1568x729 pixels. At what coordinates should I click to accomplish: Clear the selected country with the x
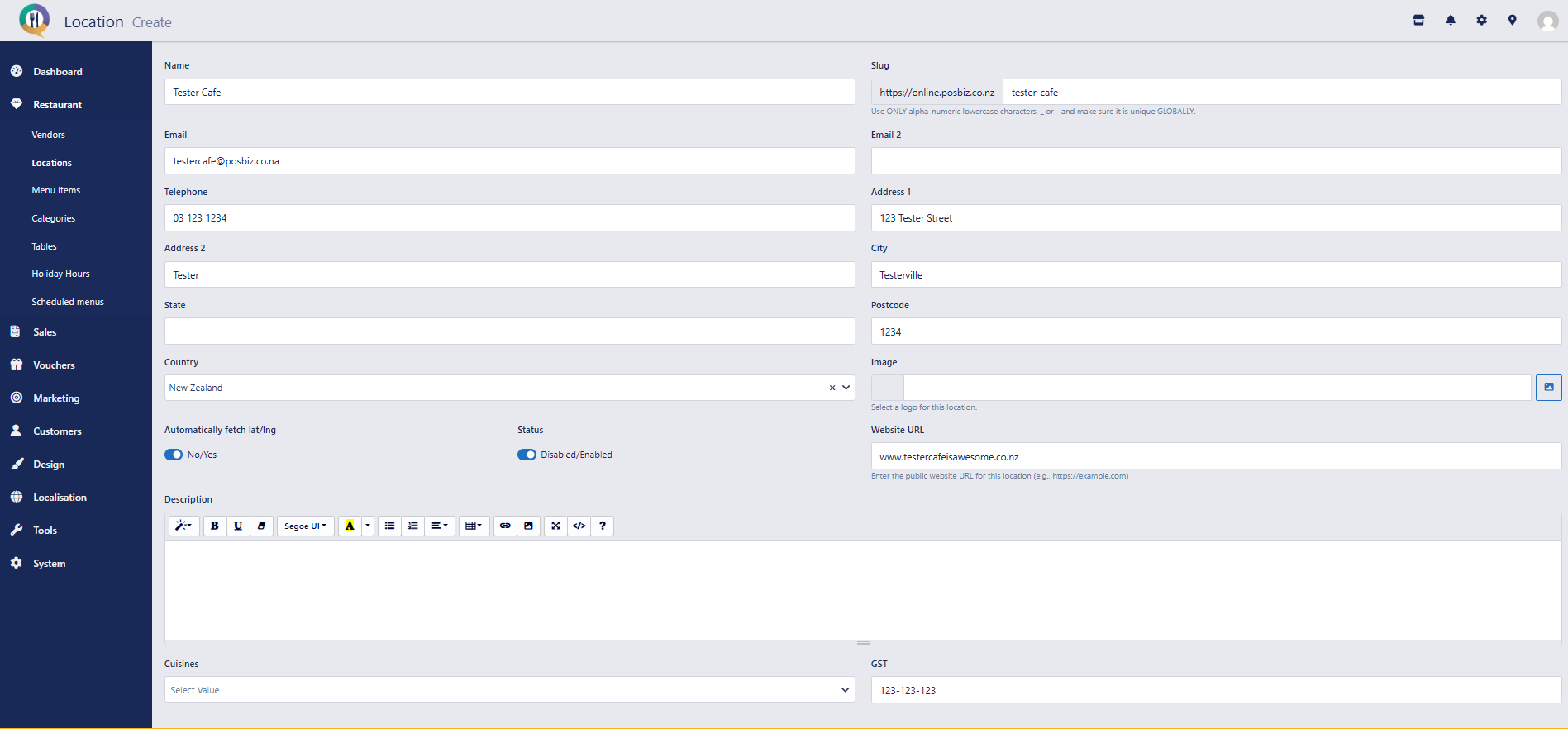[832, 388]
